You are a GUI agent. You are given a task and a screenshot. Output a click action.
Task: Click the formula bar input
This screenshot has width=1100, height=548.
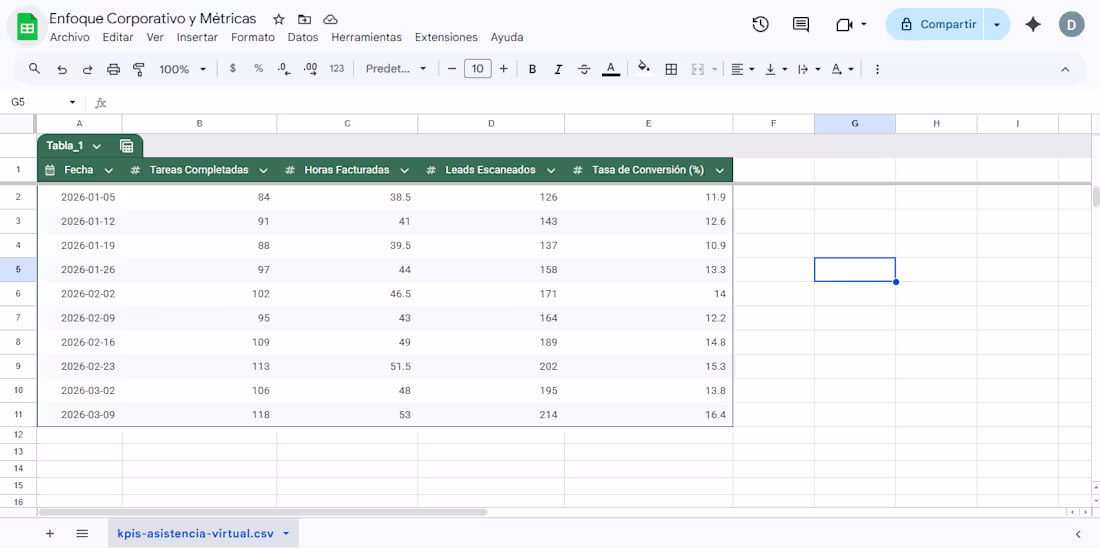click(603, 102)
